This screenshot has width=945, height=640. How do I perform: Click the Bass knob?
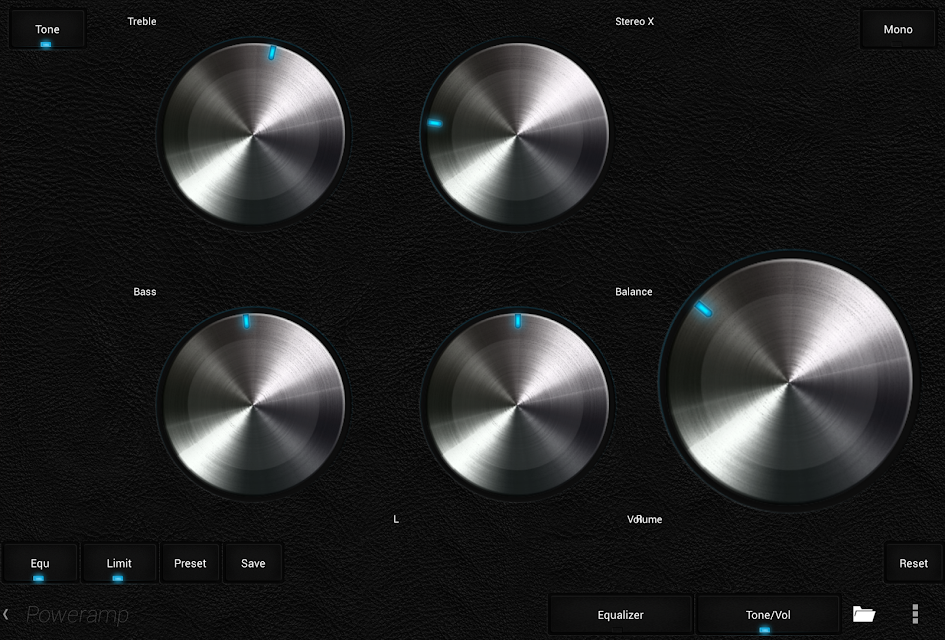point(253,404)
